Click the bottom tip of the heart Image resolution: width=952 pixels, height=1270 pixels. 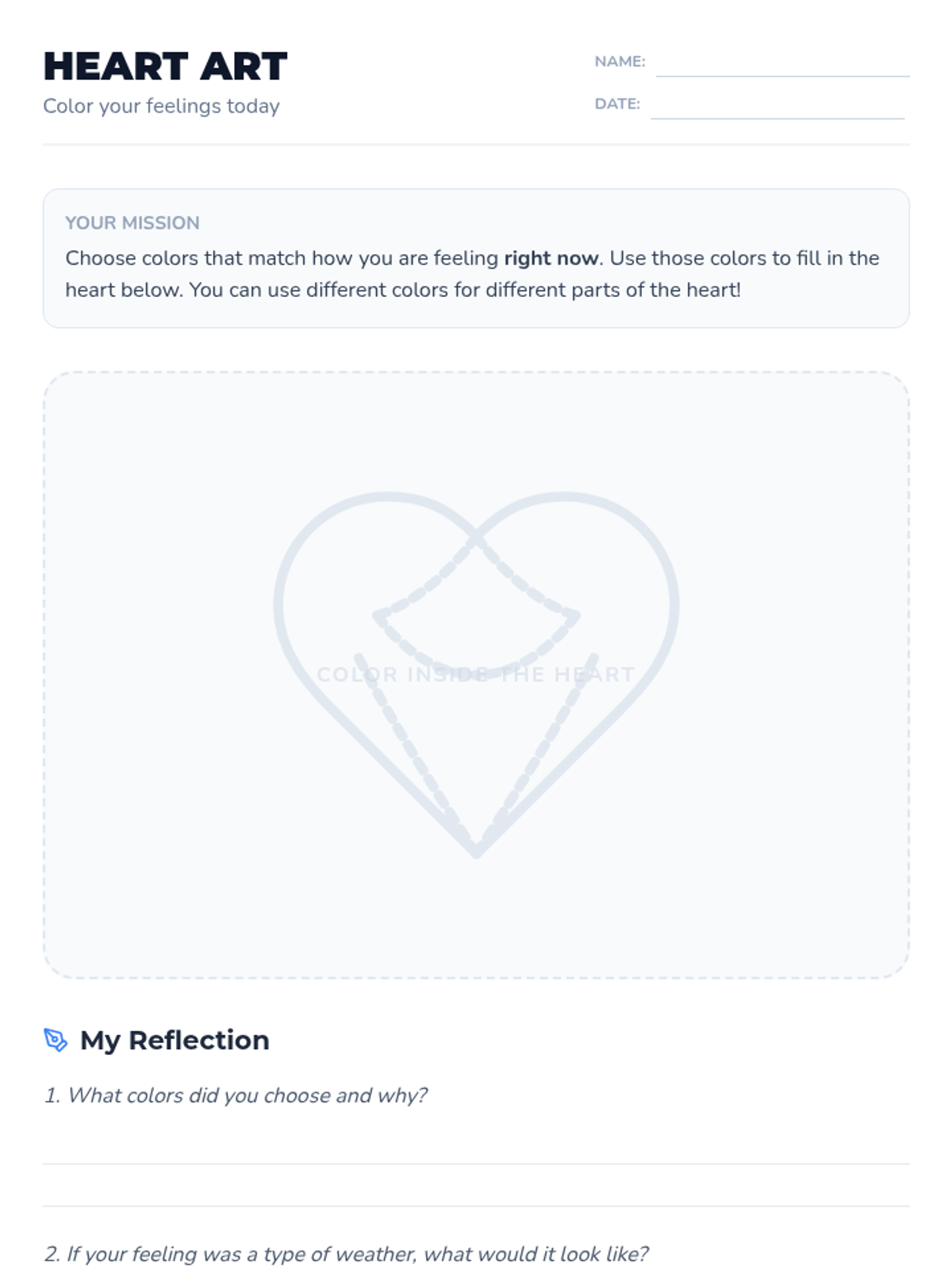point(476,852)
